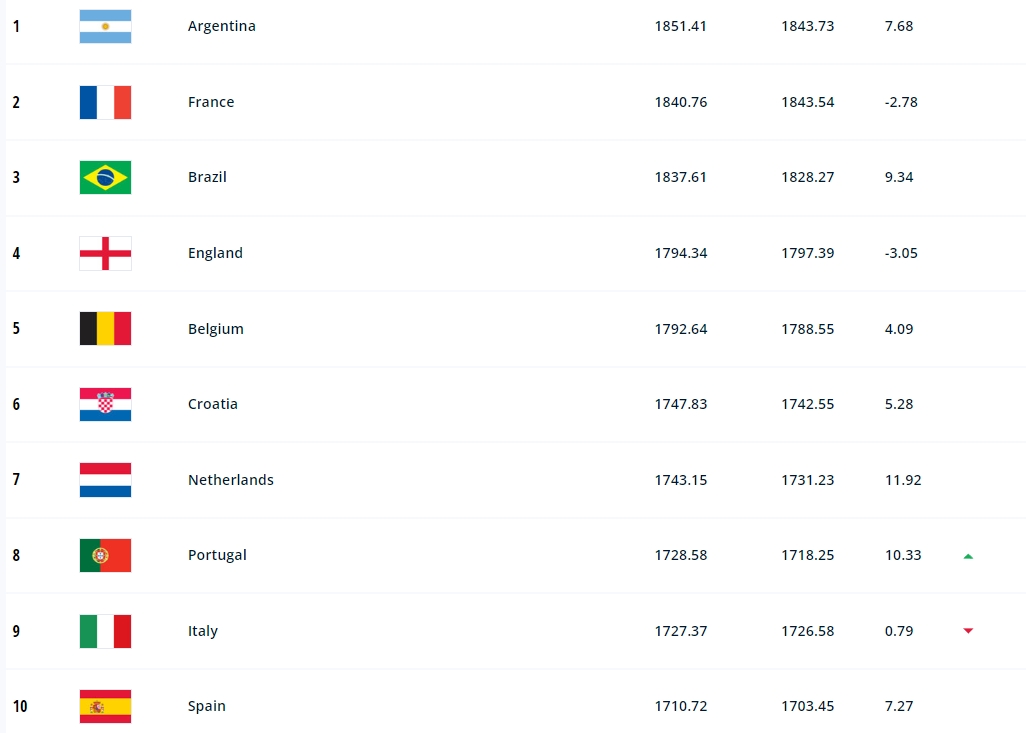Click the Portugal flag icon
Viewport: 1026px width, 733px height.
pyautogui.click(x=105, y=556)
